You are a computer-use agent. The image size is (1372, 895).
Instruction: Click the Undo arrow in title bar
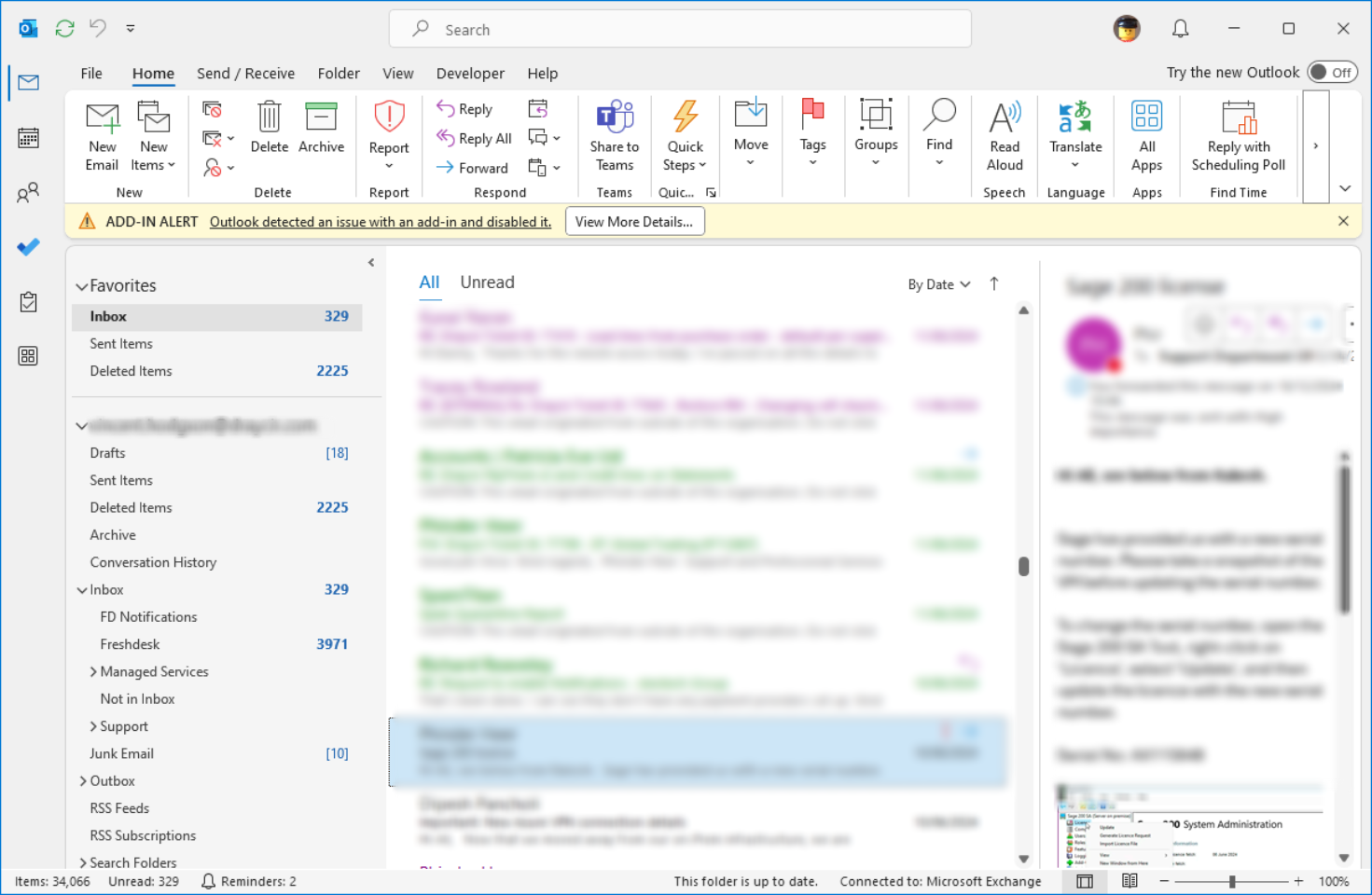(x=98, y=28)
